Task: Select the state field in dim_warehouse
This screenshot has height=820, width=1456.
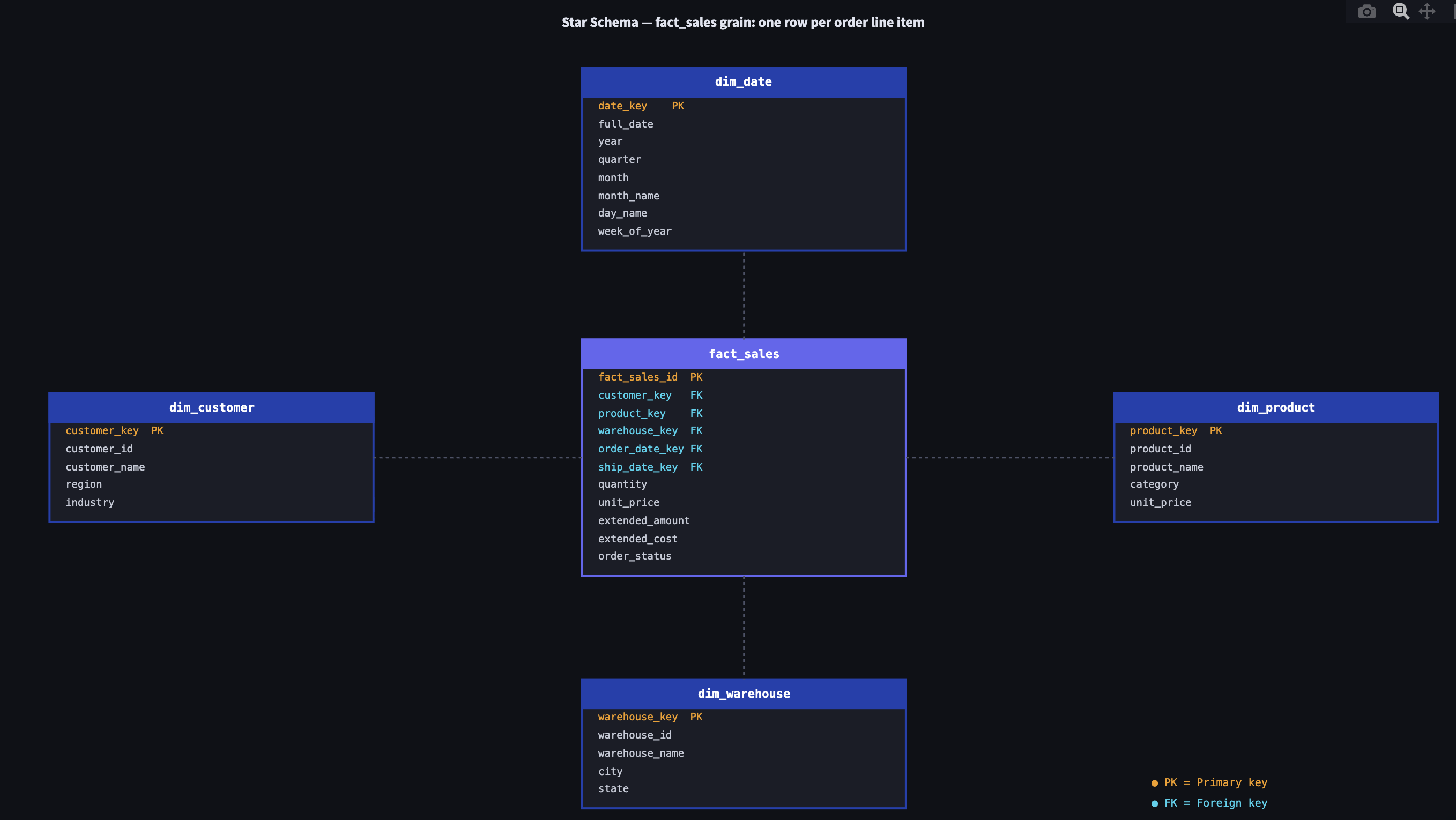Action: click(613, 788)
